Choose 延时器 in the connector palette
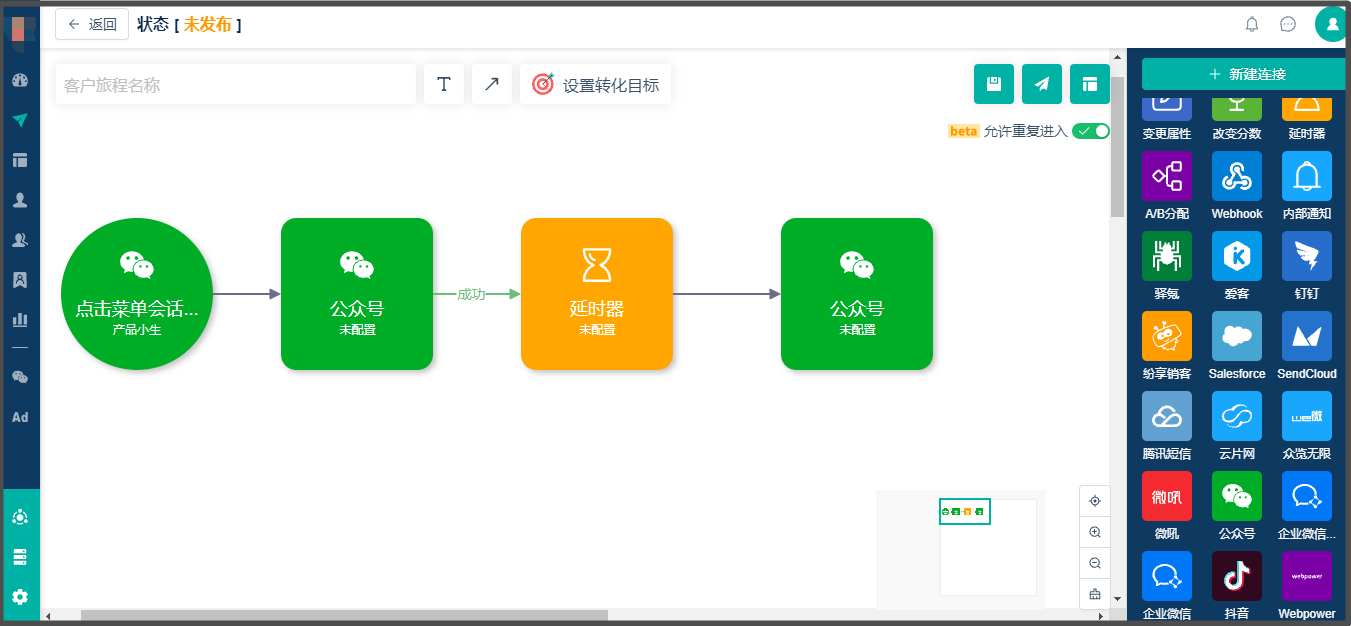The width and height of the screenshot is (1351, 626). [x=1307, y=118]
